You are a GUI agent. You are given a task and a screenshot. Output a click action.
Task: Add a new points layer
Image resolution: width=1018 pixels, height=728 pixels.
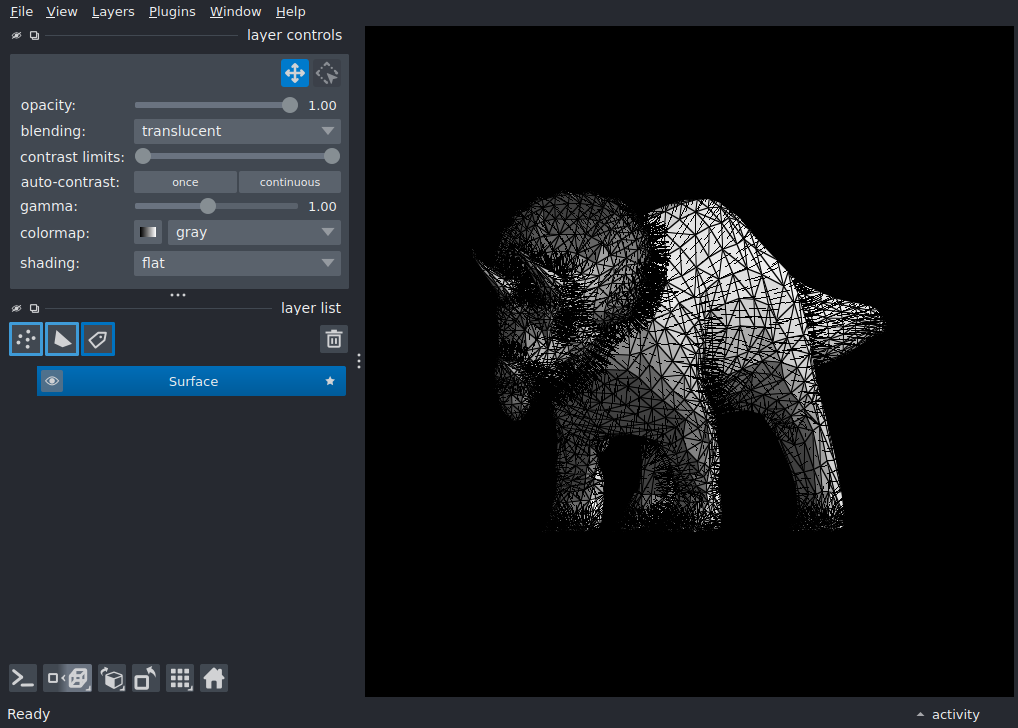tap(26, 339)
